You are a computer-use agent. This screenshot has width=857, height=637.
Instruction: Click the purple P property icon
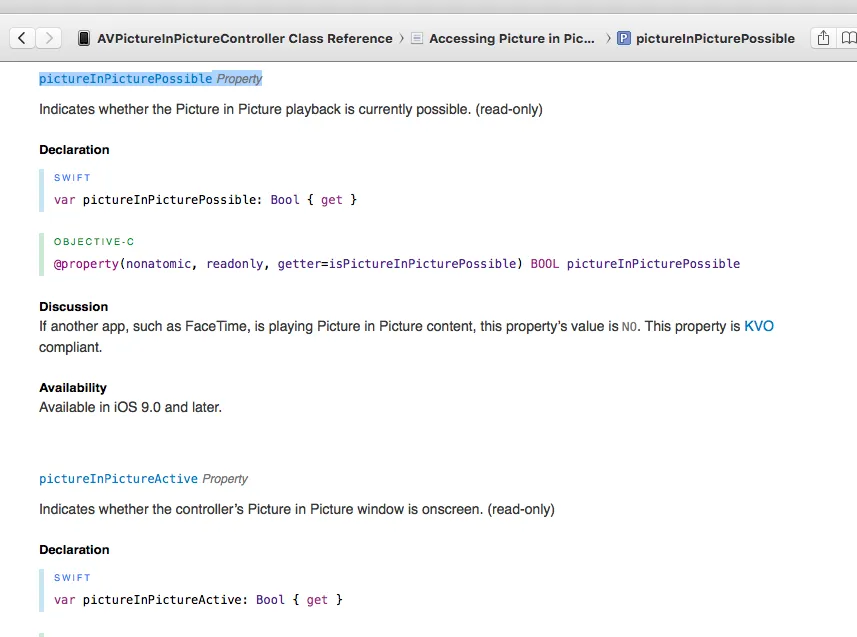(624, 39)
